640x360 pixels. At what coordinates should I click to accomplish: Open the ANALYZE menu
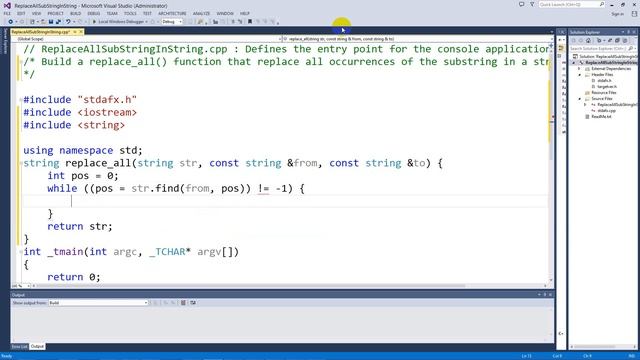(x=201, y=13)
